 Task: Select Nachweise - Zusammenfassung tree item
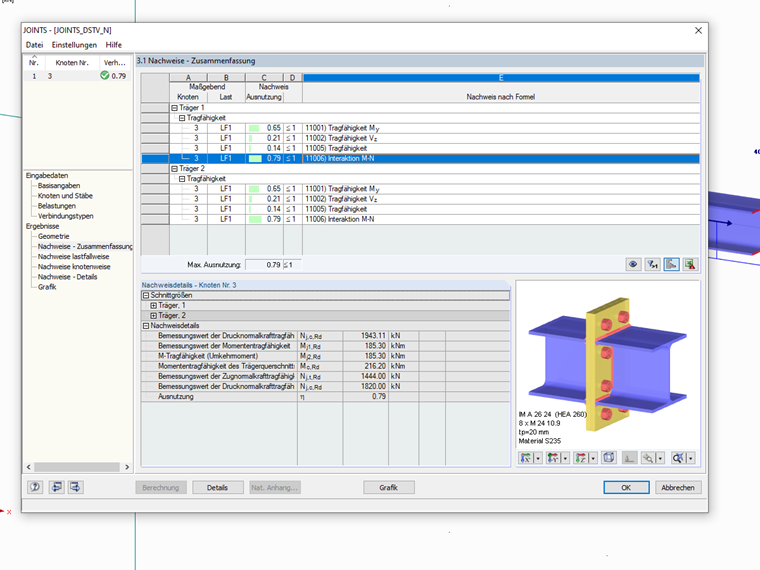[x=85, y=247]
